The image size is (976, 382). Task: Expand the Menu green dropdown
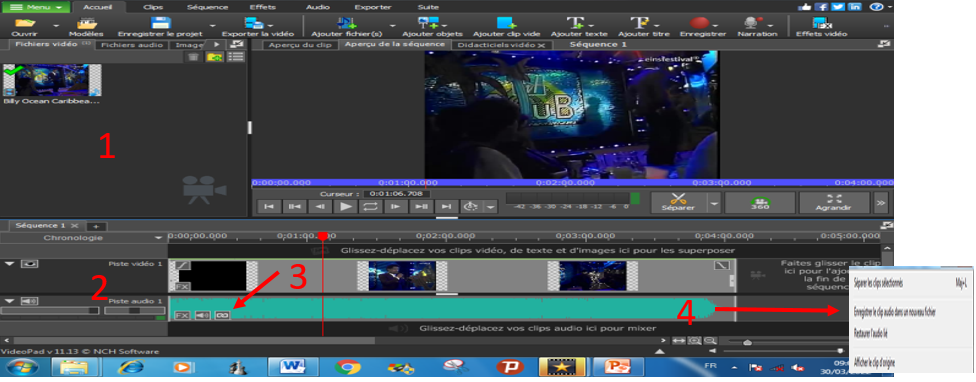point(37,7)
